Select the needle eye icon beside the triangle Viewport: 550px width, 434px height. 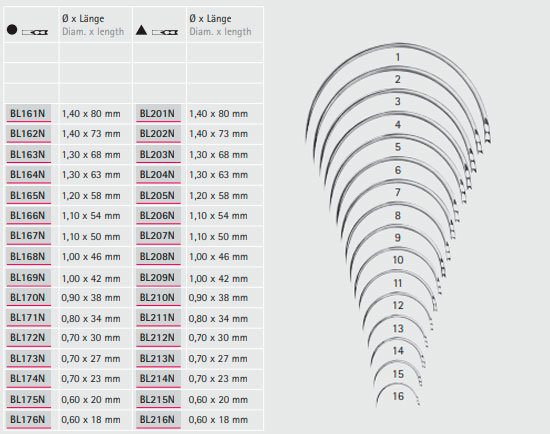(165, 32)
